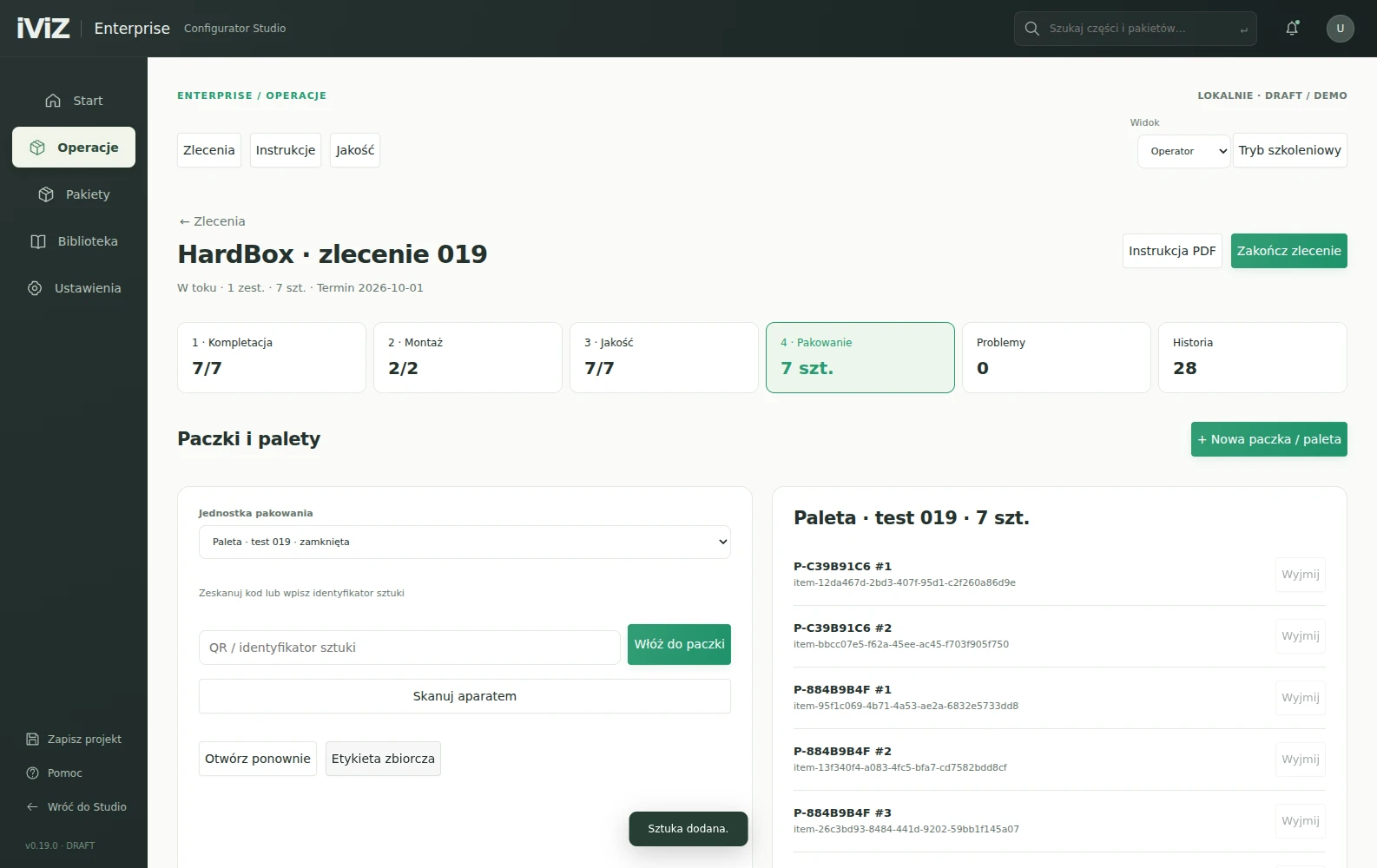Click the Start home icon in sidebar

coord(53,101)
